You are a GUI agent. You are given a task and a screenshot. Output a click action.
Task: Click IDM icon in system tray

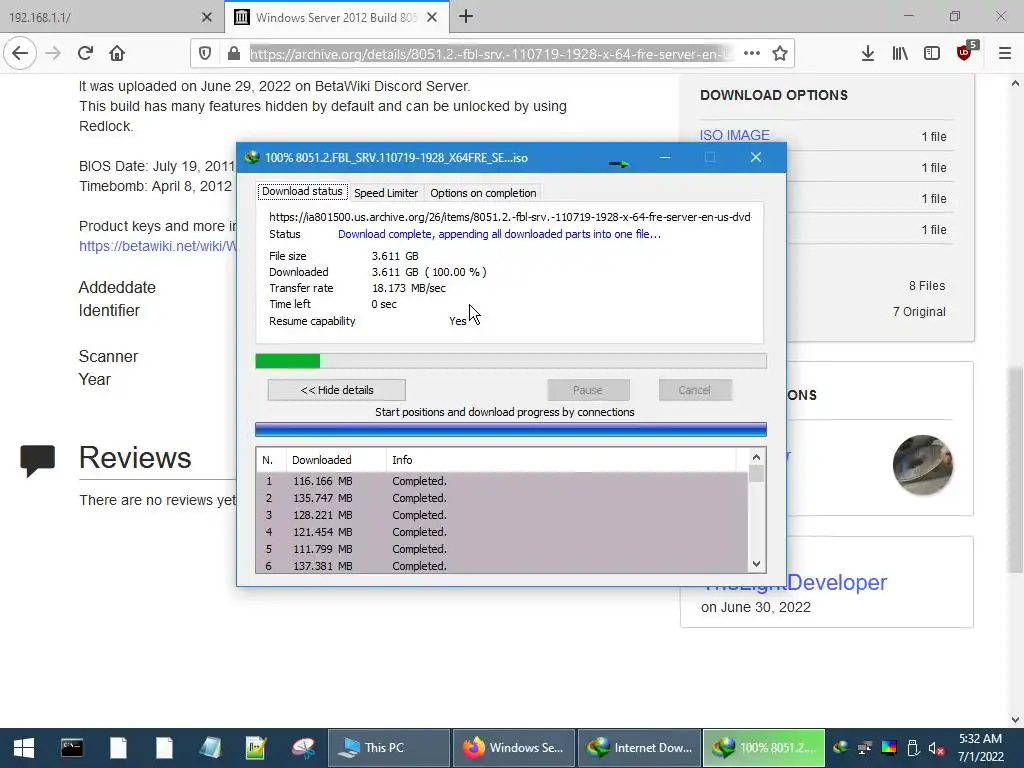[841, 748]
